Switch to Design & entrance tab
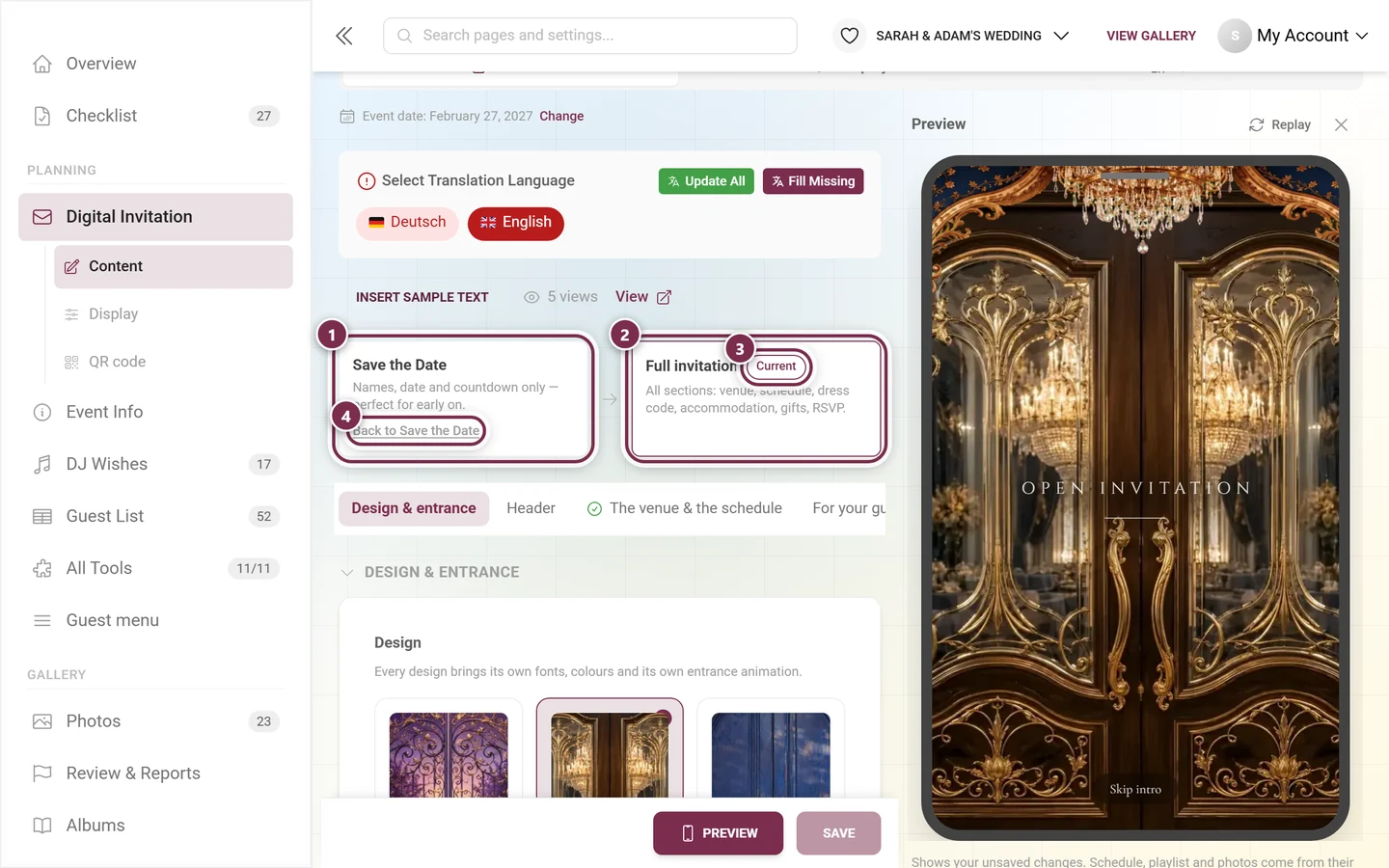The width and height of the screenshot is (1389, 868). point(414,508)
